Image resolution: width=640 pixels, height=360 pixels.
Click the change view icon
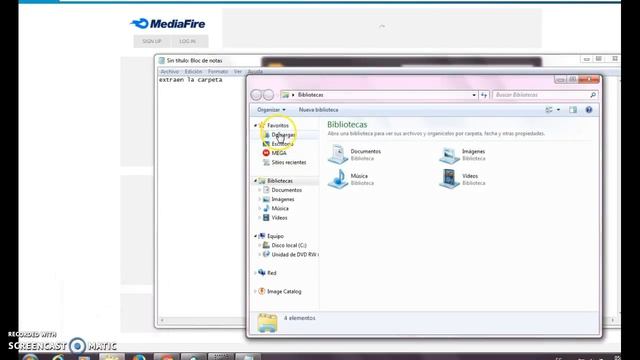coord(549,110)
